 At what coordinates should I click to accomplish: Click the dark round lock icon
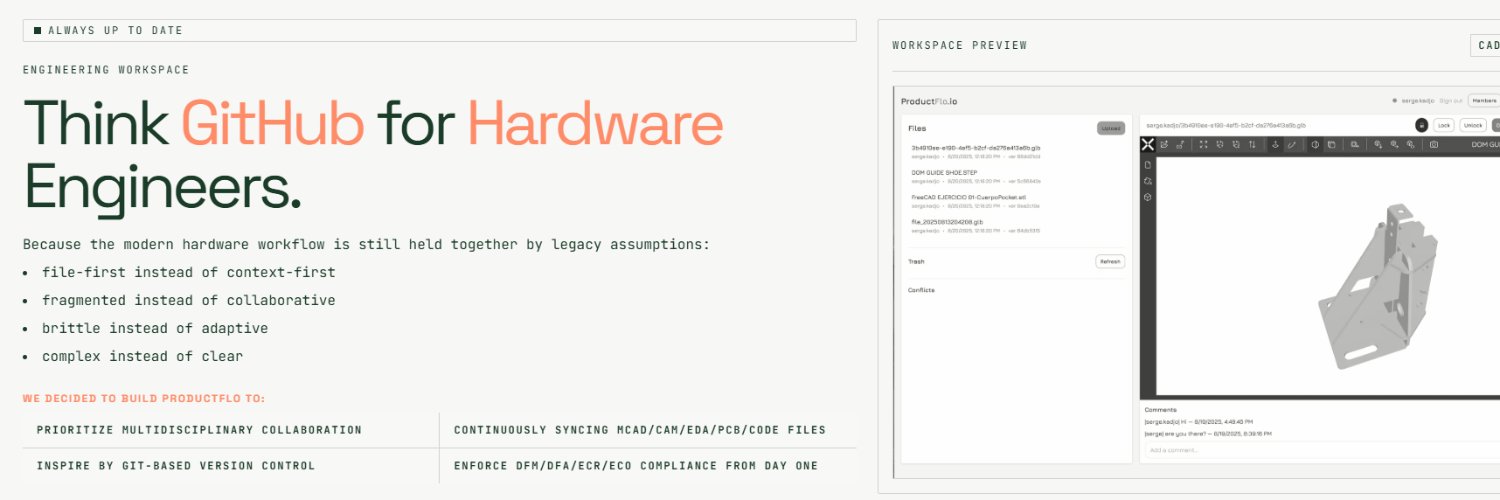(x=1421, y=125)
